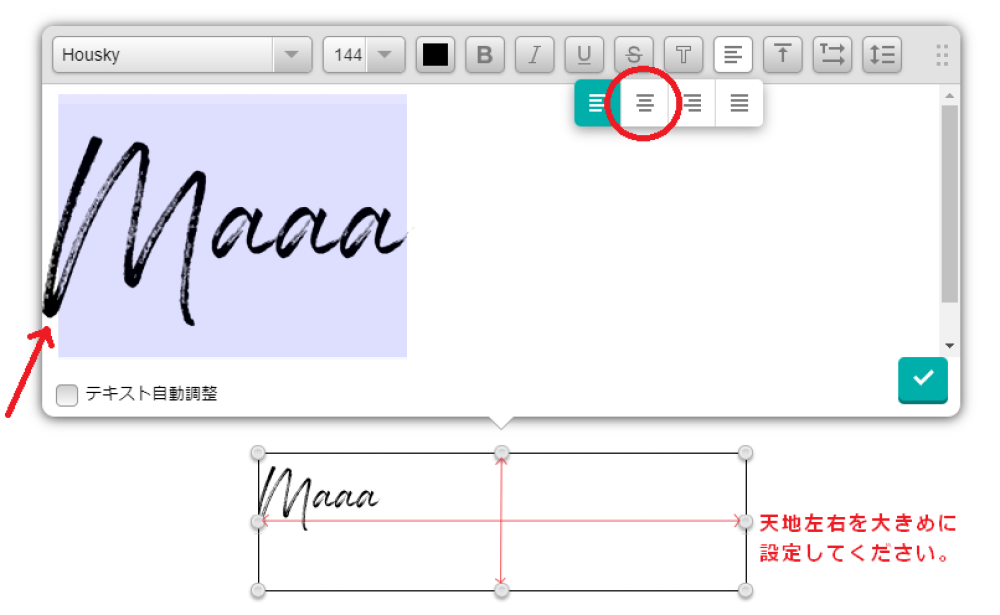Set vertical alignment to top
This screenshot has width=1000, height=615.
tap(782, 55)
